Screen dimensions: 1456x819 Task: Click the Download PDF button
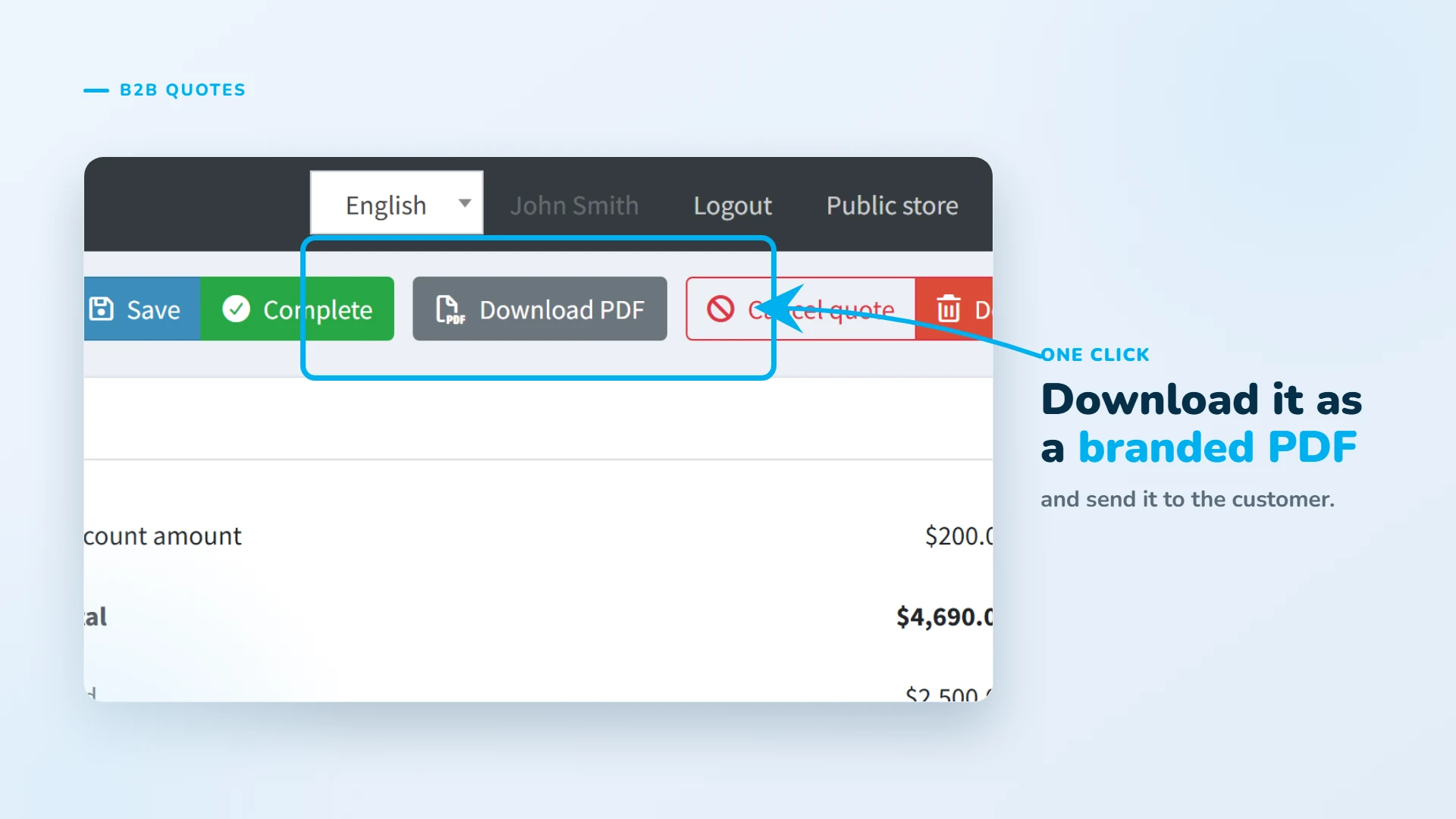[540, 309]
